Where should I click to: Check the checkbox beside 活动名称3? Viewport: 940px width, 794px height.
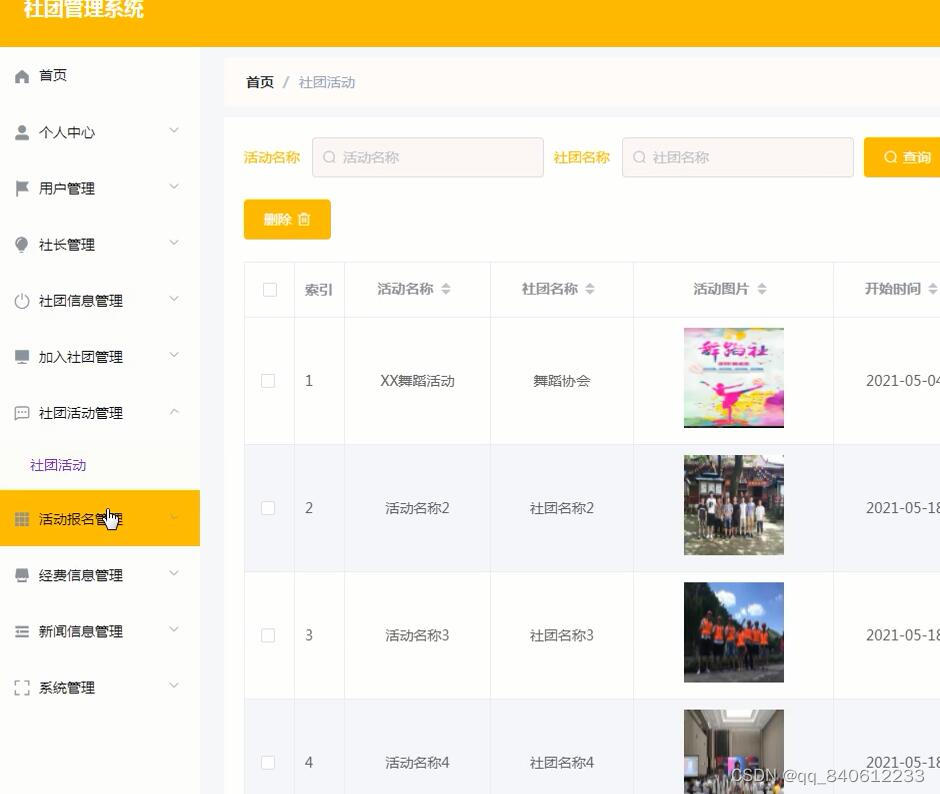(x=268, y=634)
